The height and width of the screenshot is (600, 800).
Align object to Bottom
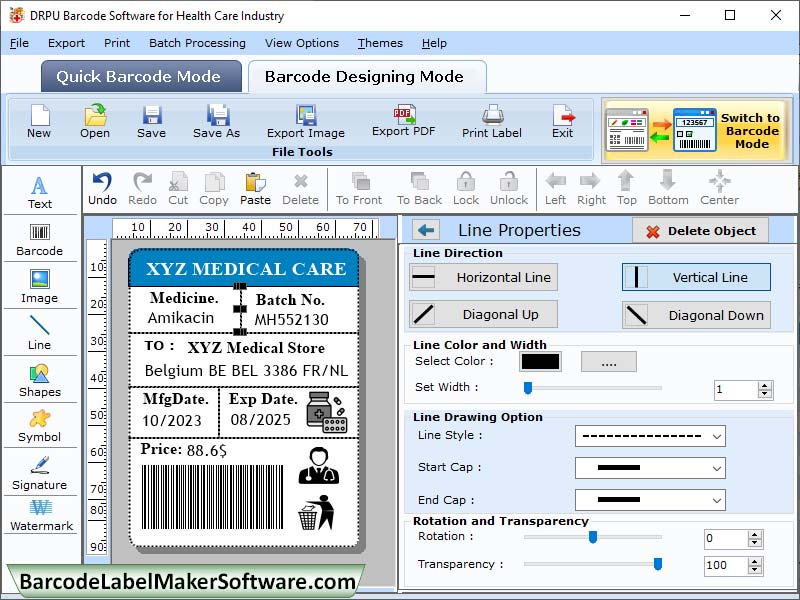coord(668,189)
